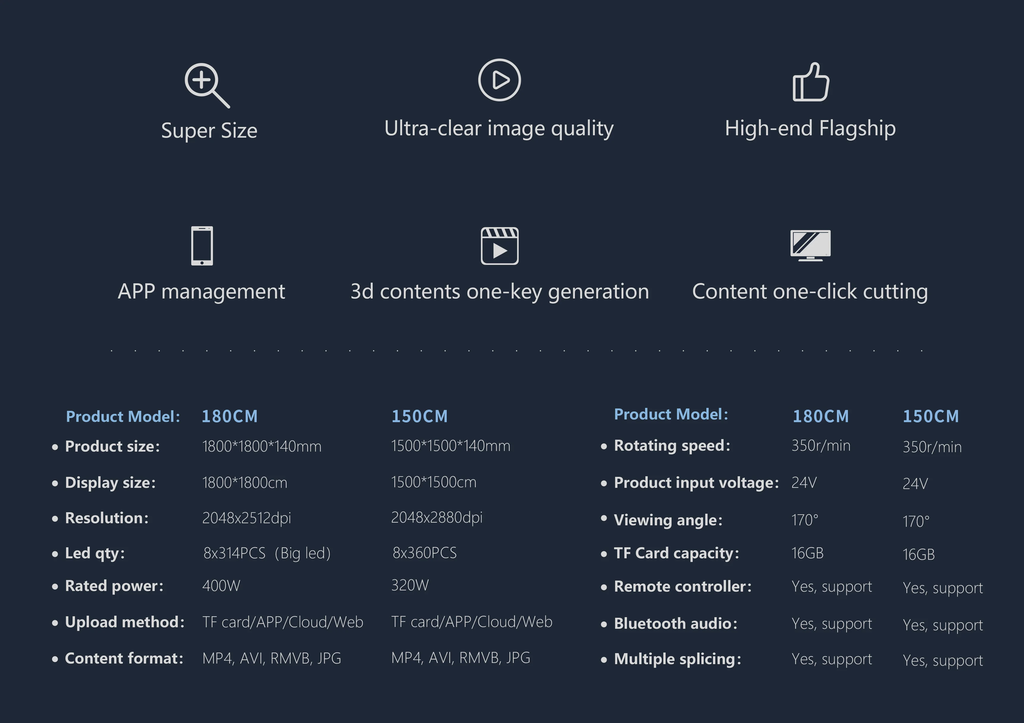The width and height of the screenshot is (1024, 723).
Task: Click the left 150CM model header
Action: (419, 417)
